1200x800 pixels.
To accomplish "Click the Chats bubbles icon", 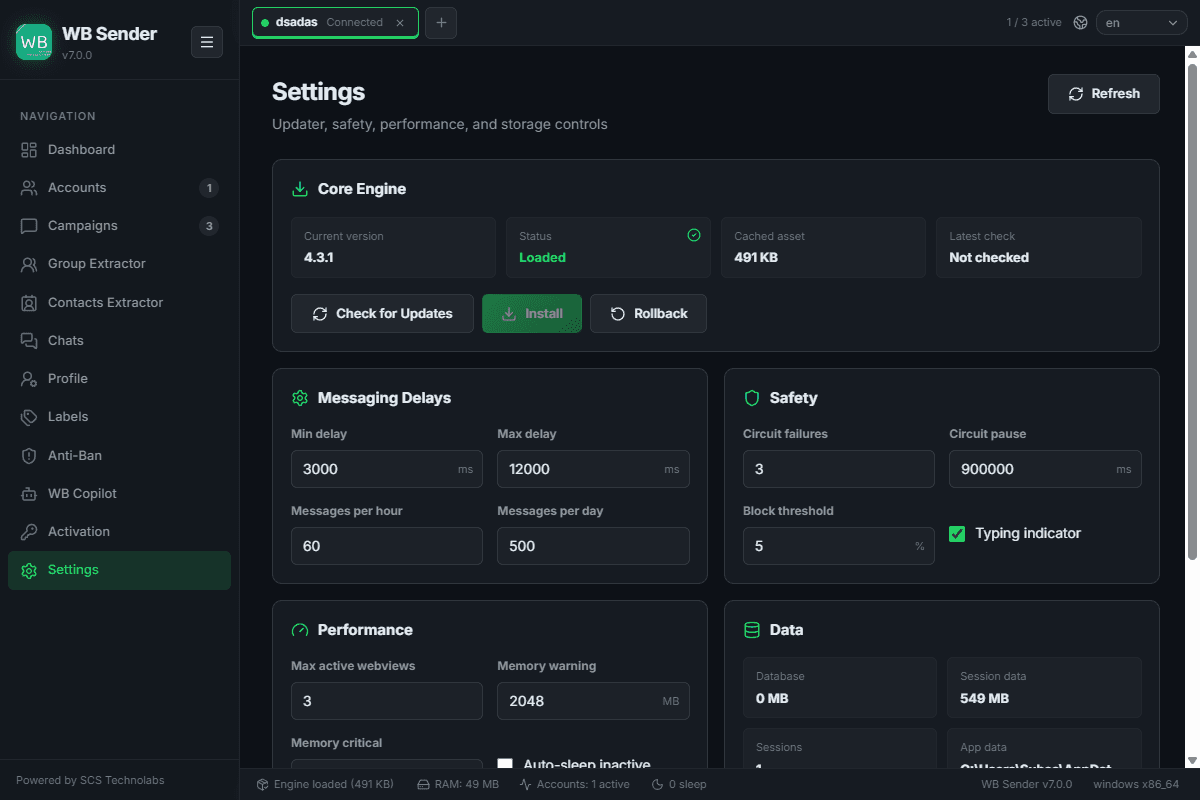I will point(29,341).
